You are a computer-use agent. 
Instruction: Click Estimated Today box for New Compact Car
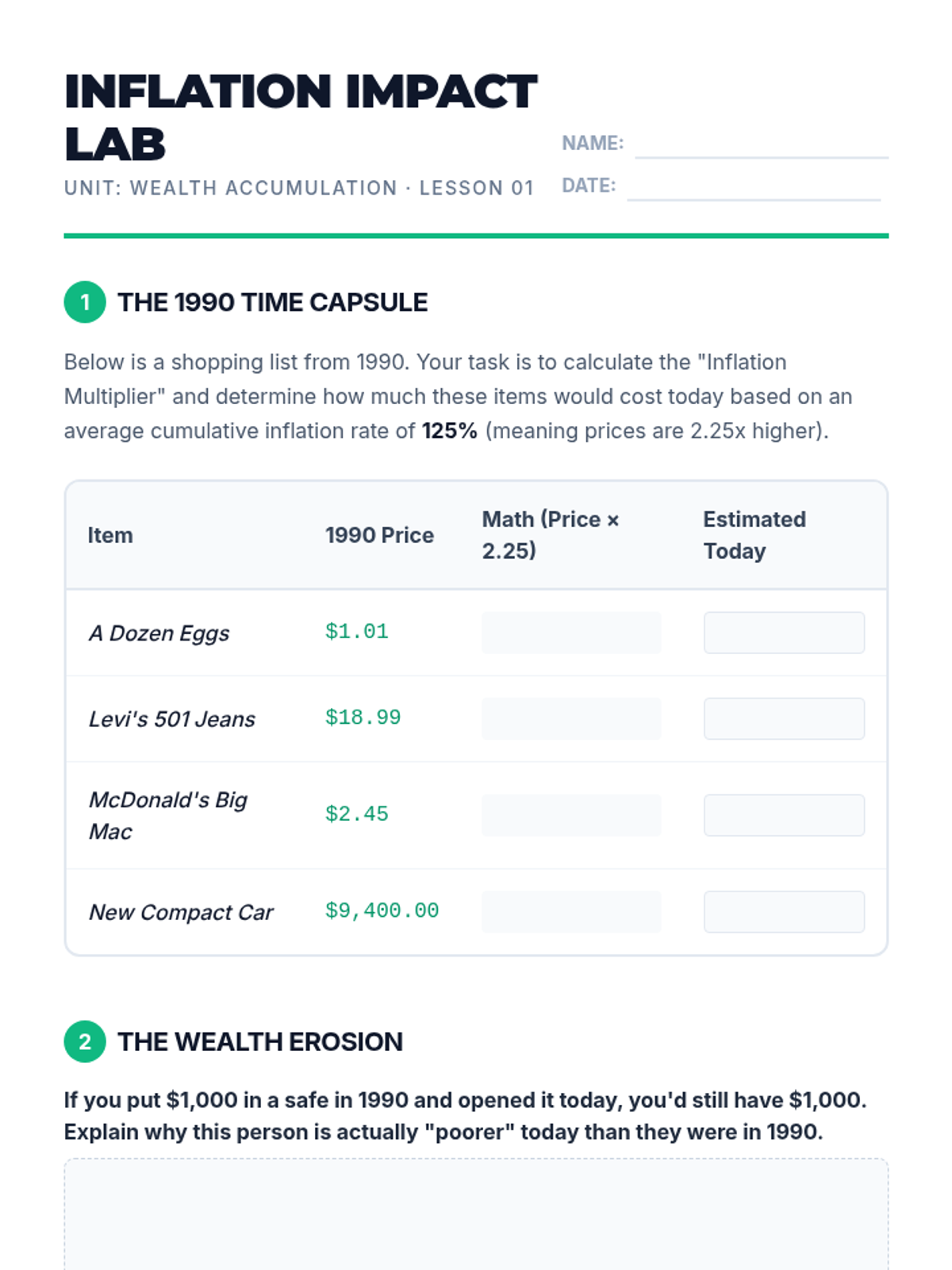tap(784, 911)
